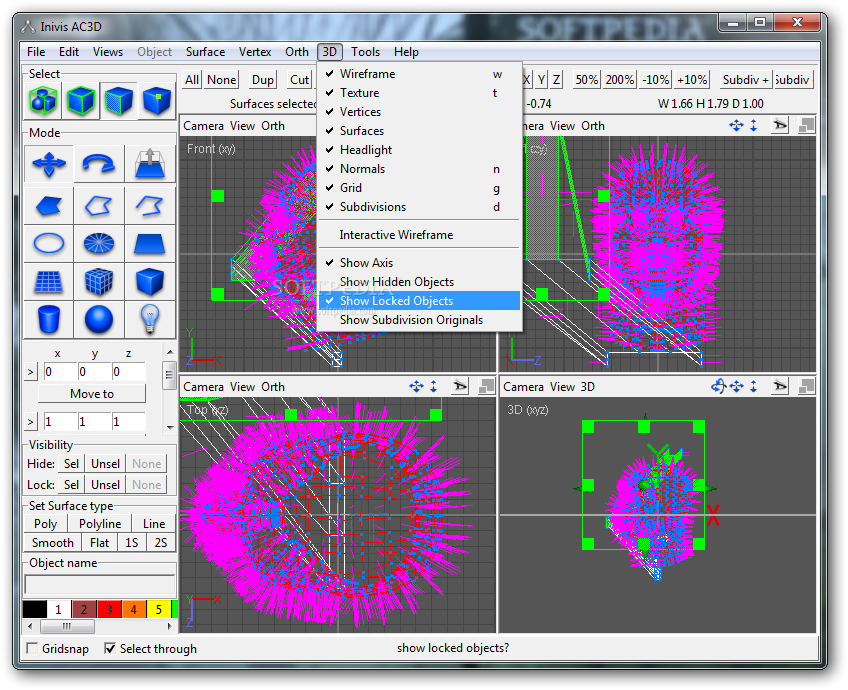This screenshot has height=690, width=848.
Task: Expand move-to coordinates with > button
Action: pos(31,372)
